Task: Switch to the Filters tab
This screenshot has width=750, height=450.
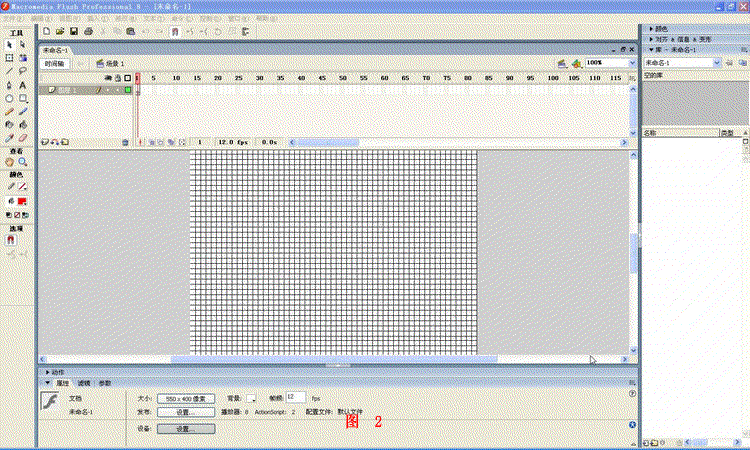Action: coord(84,383)
